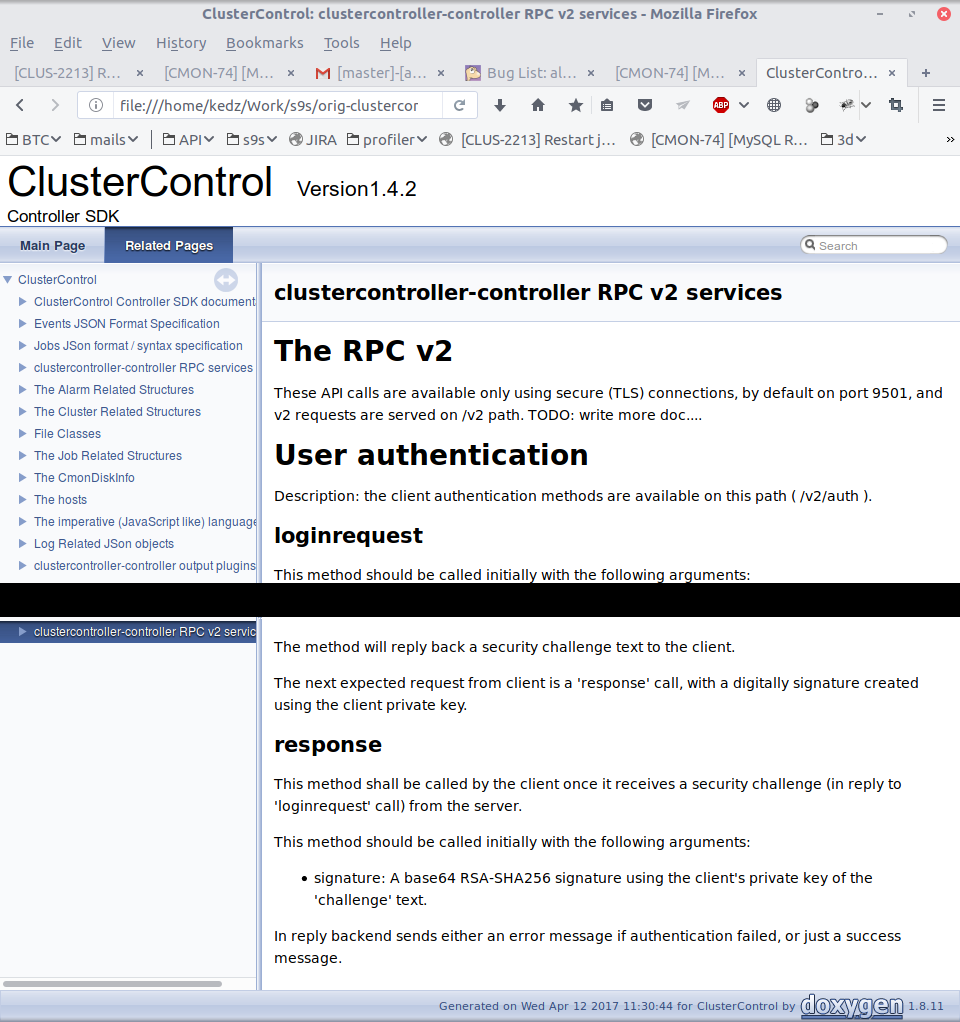This screenshot has height=1022, width=960.
Task: Show bookmarks list icon
Action: point(607,105)
